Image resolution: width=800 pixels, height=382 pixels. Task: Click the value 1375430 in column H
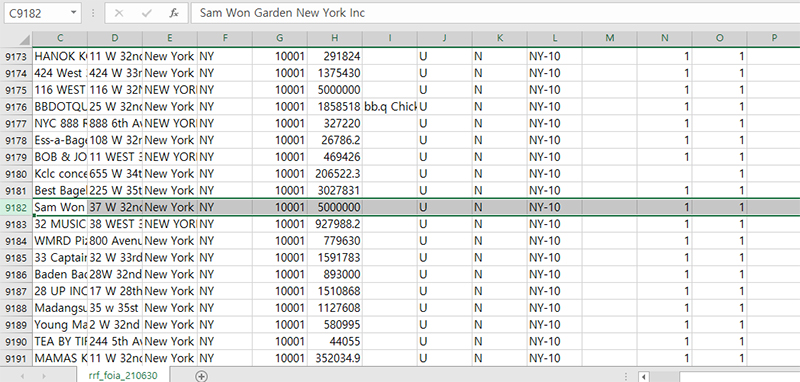(x=335, y=73)
